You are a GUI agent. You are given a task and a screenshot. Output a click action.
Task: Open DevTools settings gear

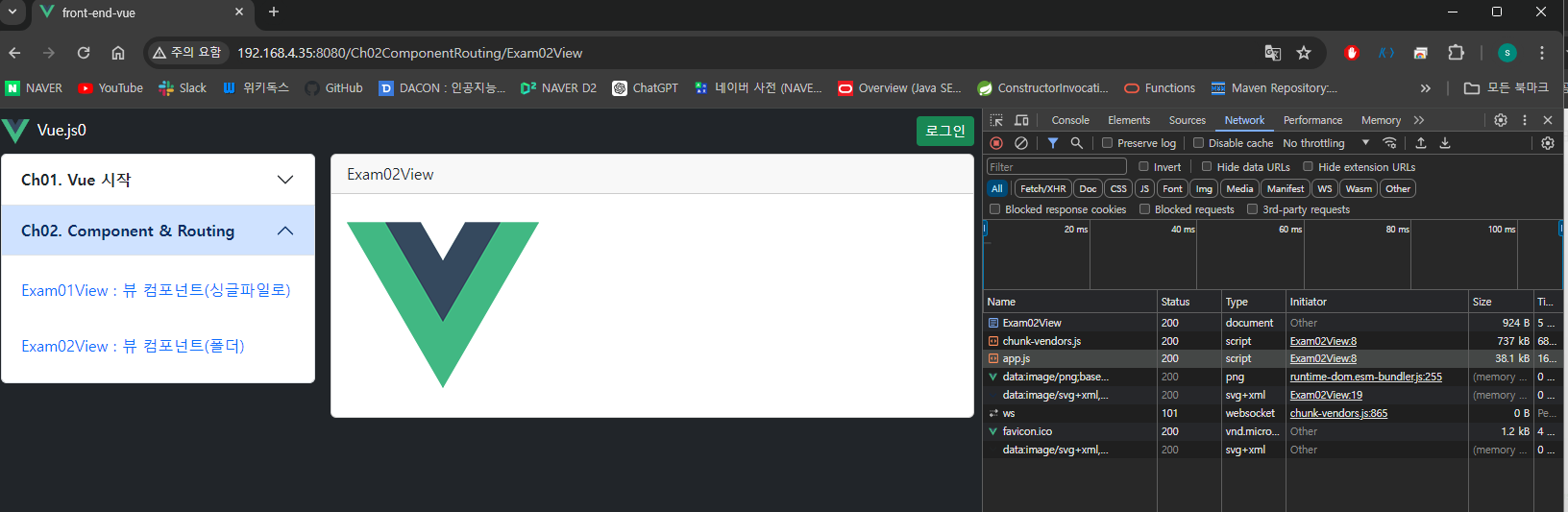coord(1501,120)
